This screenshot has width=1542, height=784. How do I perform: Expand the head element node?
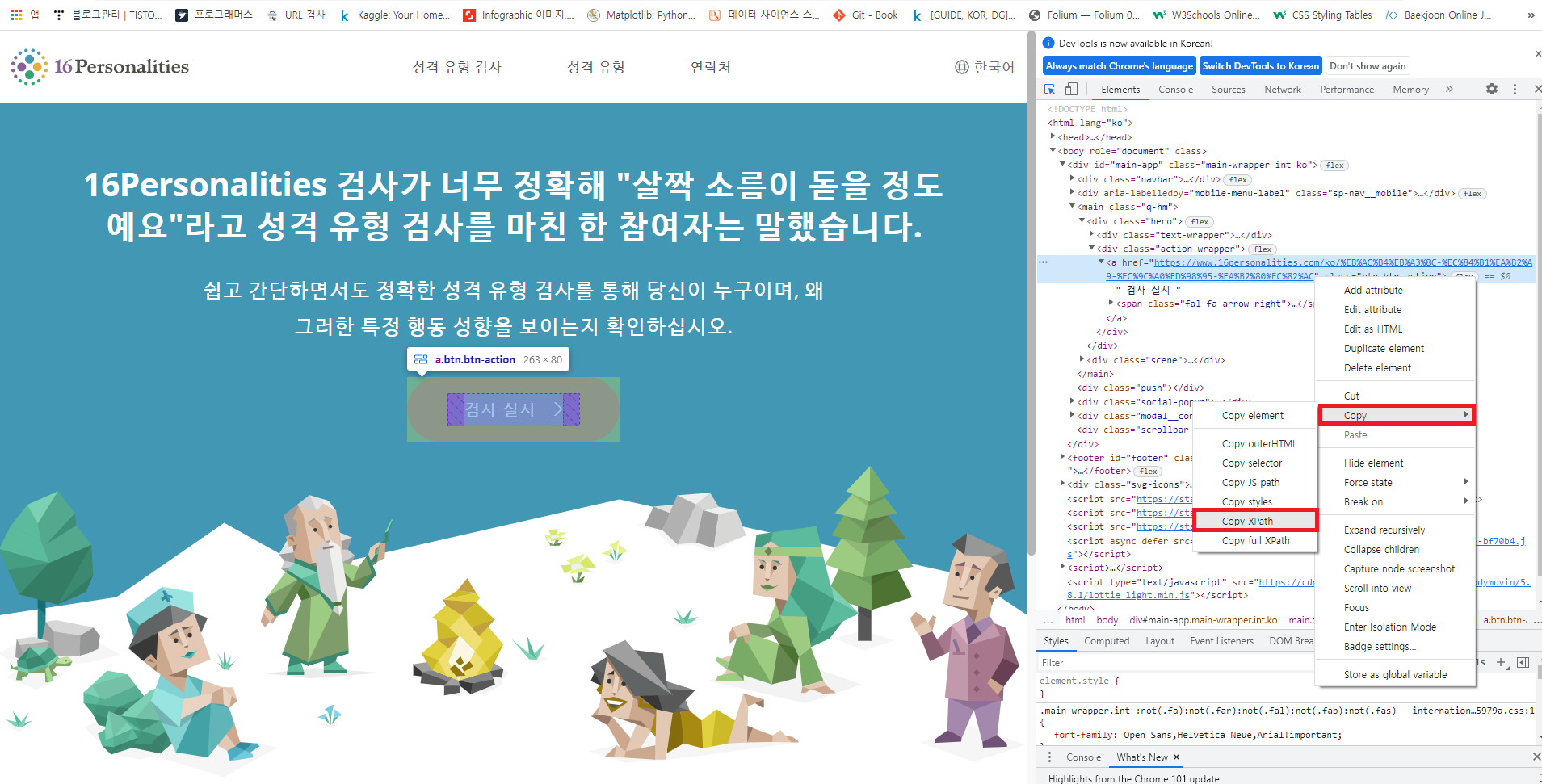(x=1053, y=136)
